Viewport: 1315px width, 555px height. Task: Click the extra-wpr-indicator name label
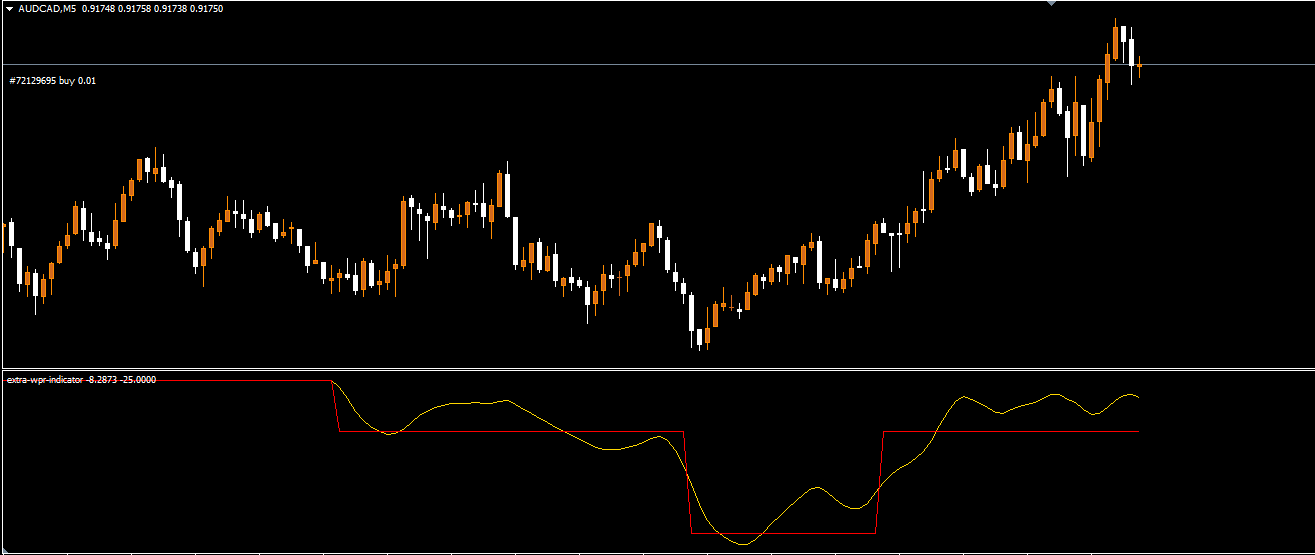pos(45,380)
